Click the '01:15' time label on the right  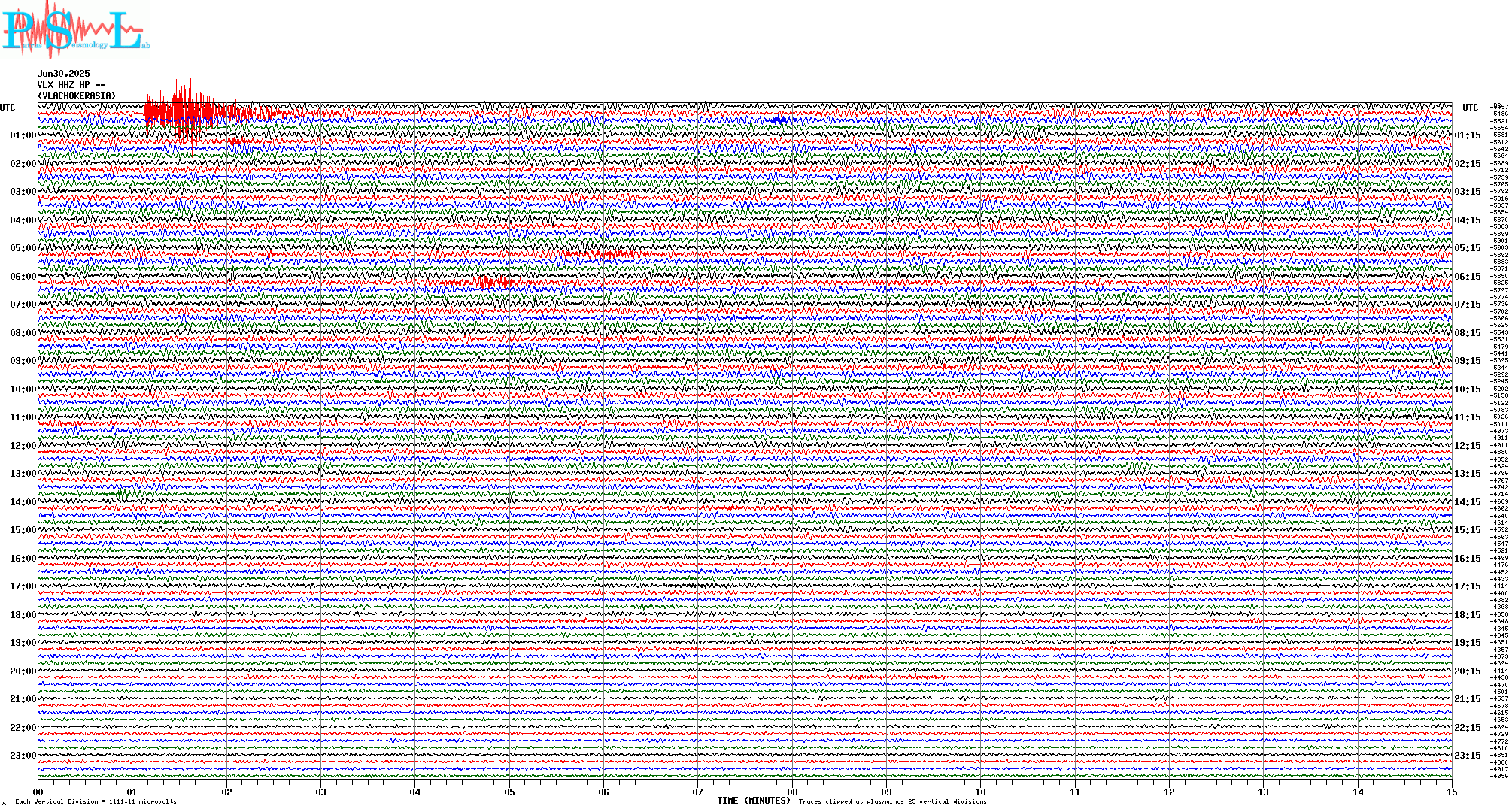(1468, 135)
